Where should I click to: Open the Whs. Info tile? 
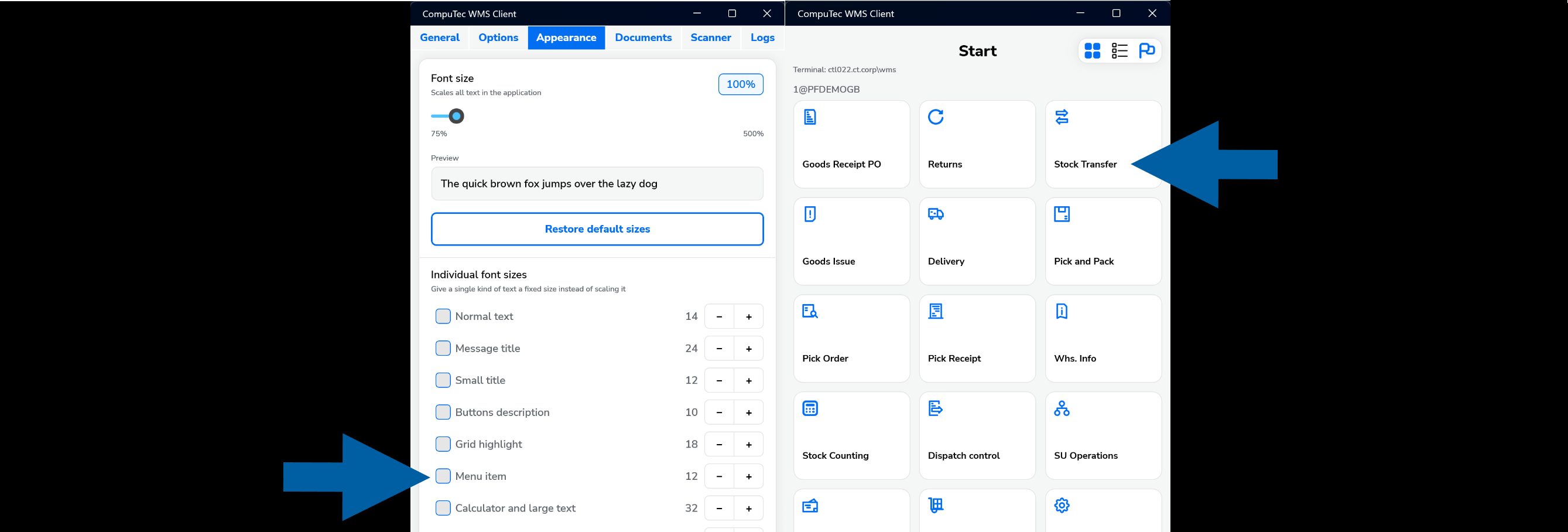pyautogui.click(x=1103, y=339)
